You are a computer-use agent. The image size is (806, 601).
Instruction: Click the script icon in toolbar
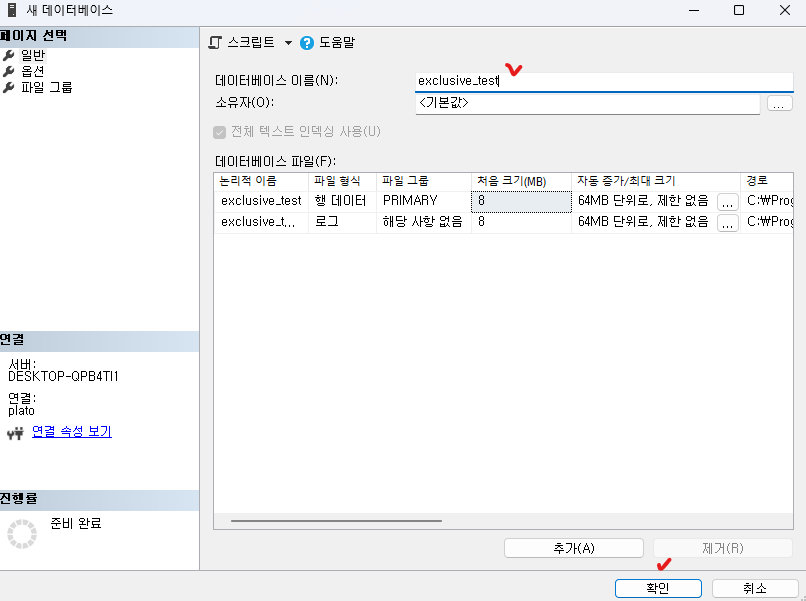215,43
